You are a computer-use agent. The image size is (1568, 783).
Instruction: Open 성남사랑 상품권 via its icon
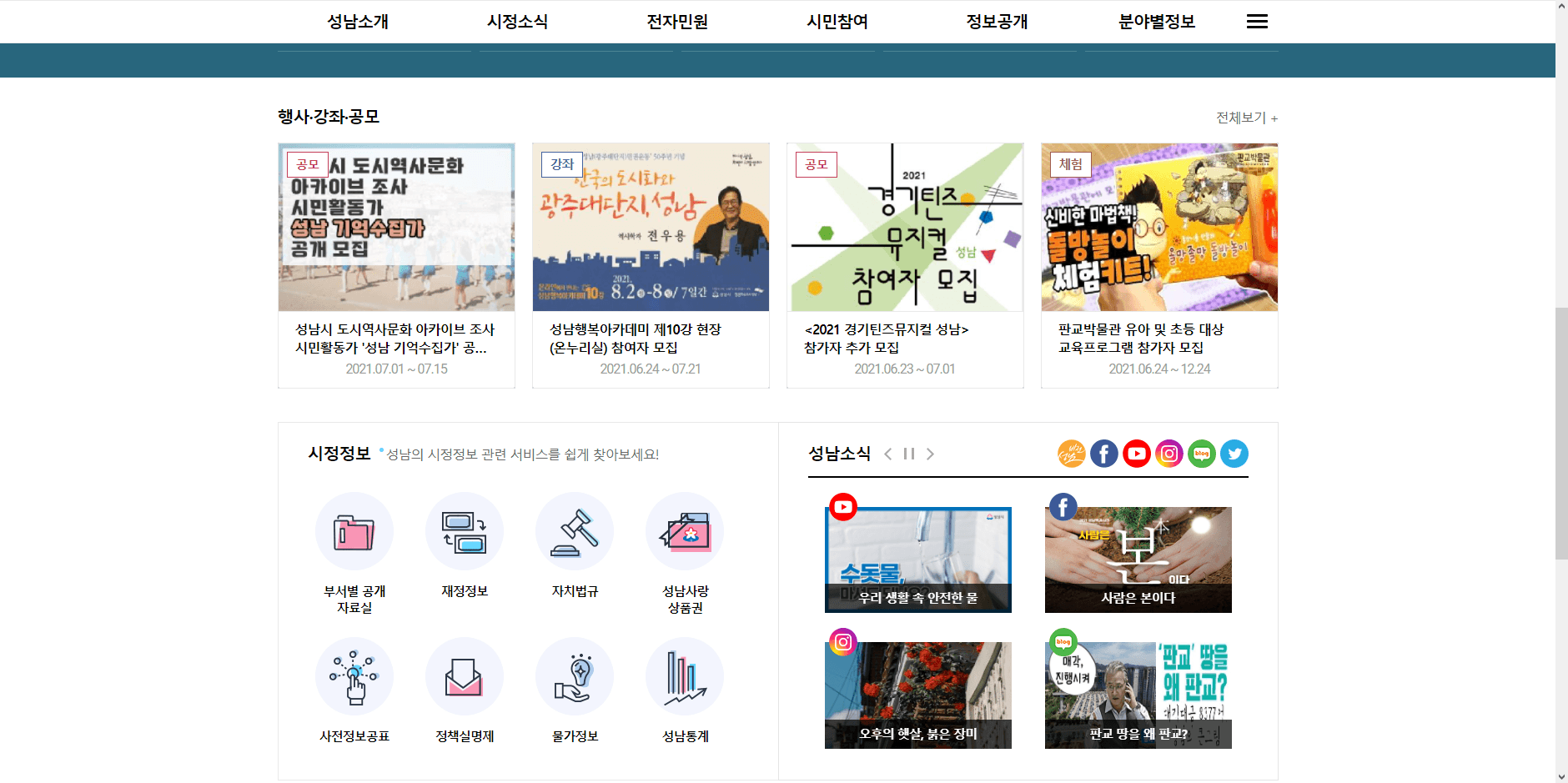pos(685,531)
